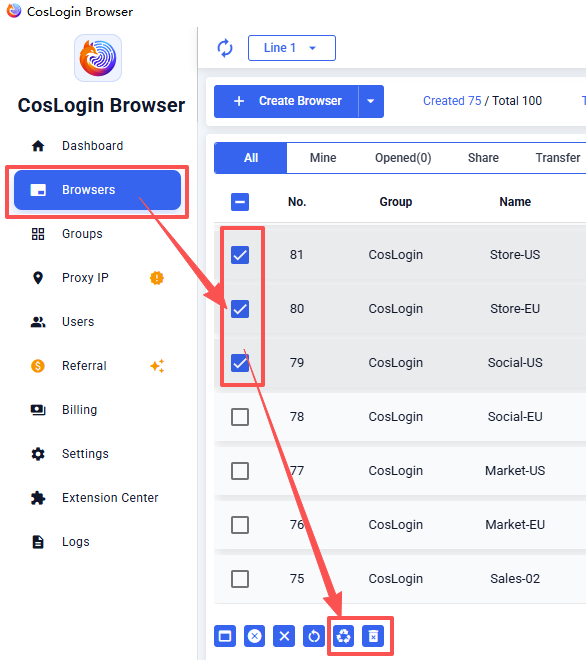Check the row 75 Sales-02 checkbox

click(240, 579)
